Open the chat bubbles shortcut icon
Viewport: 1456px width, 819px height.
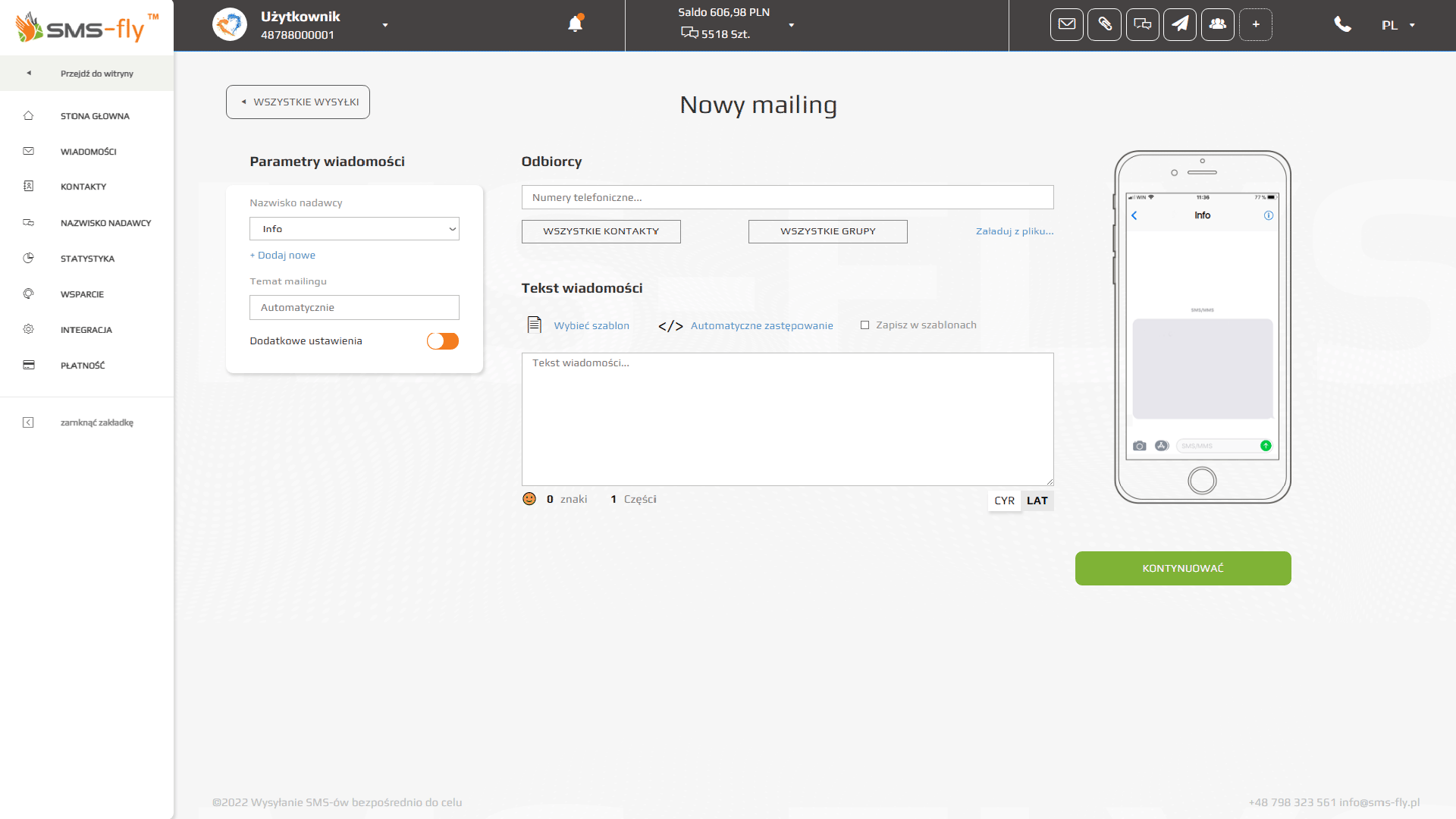1142,25
